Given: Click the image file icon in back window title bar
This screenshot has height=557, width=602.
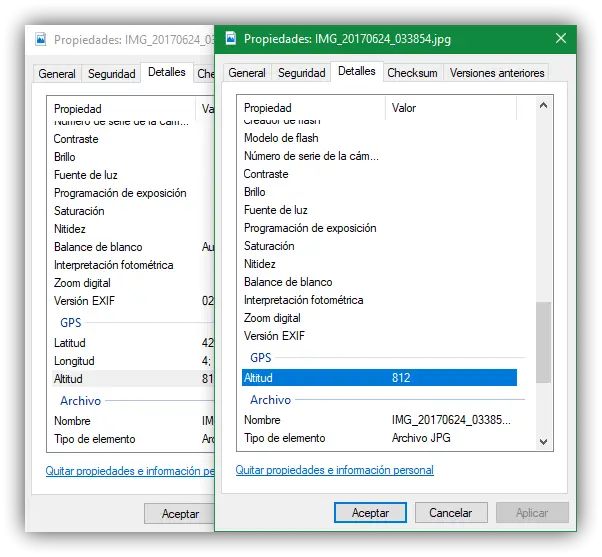Looking at the screenshot, I should (41, 39).
